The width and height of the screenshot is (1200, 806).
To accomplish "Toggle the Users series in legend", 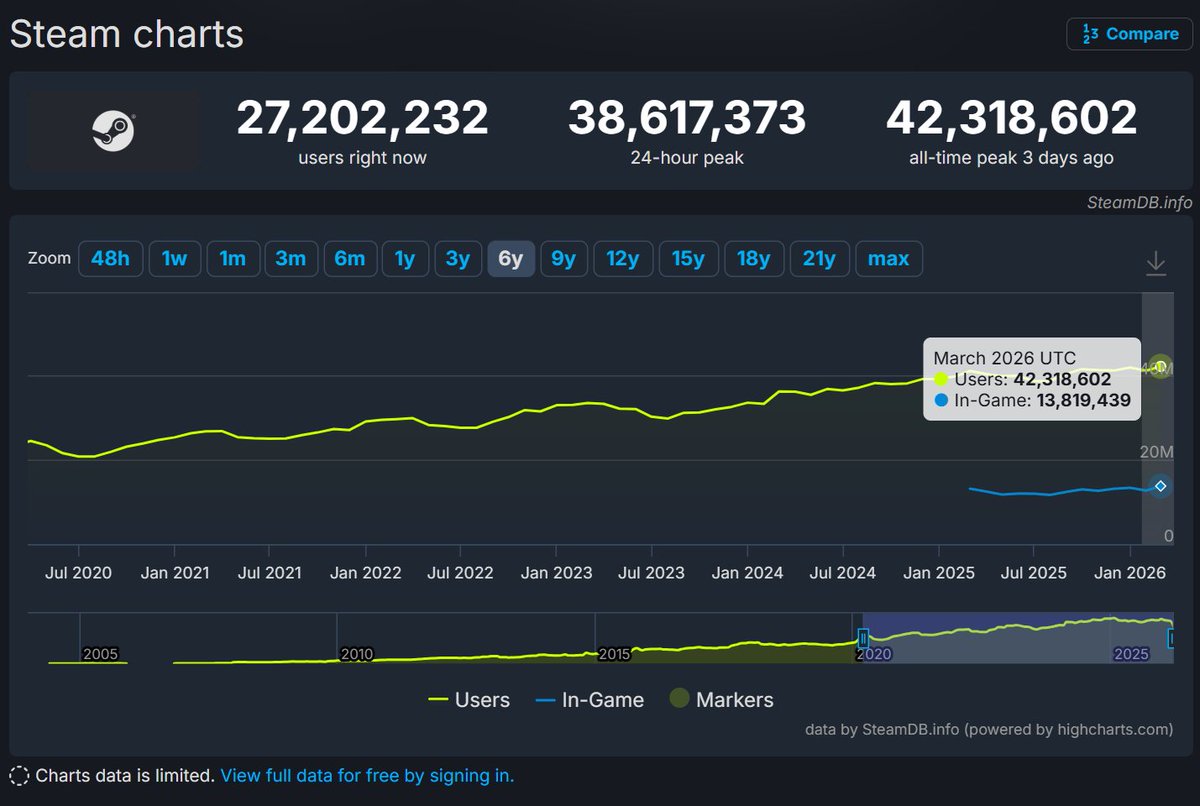I will click(x=469, y=700).
